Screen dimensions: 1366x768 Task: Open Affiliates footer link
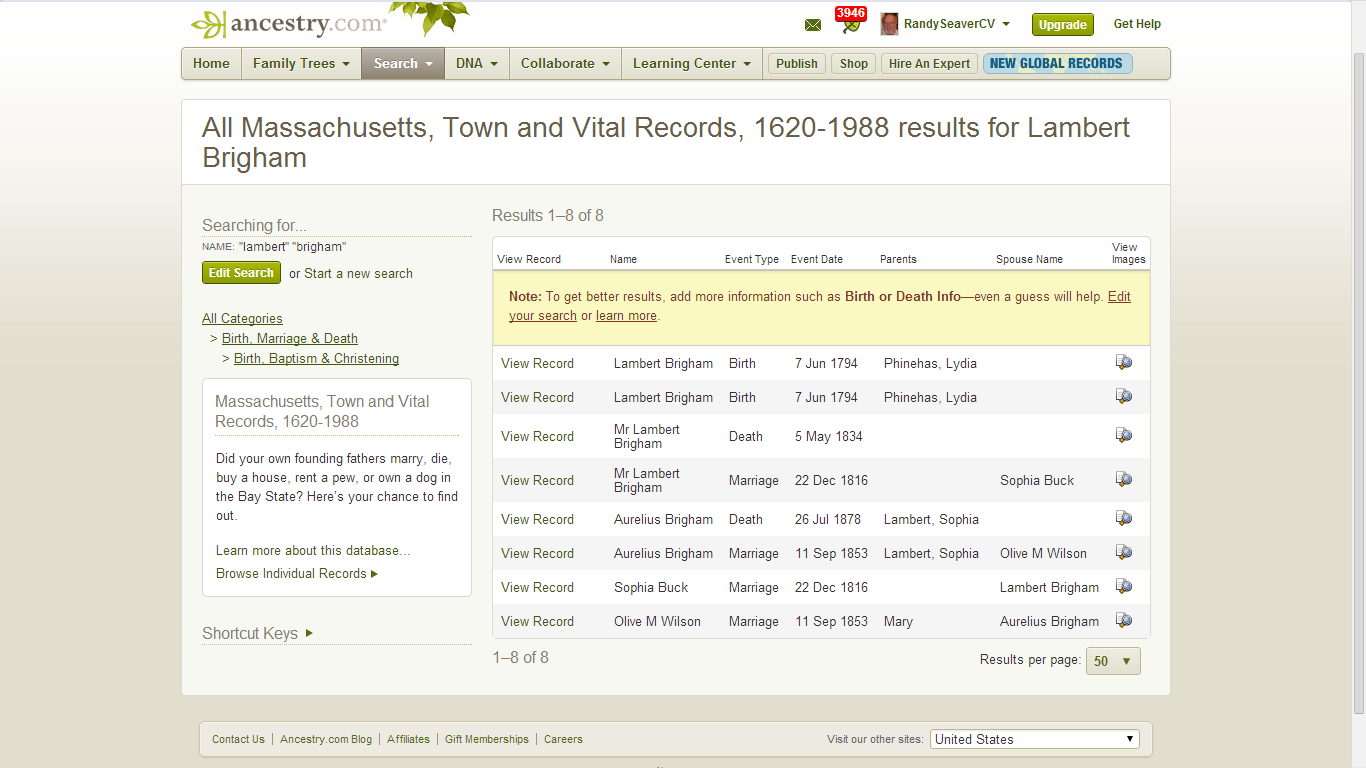(x=408, y=739)
